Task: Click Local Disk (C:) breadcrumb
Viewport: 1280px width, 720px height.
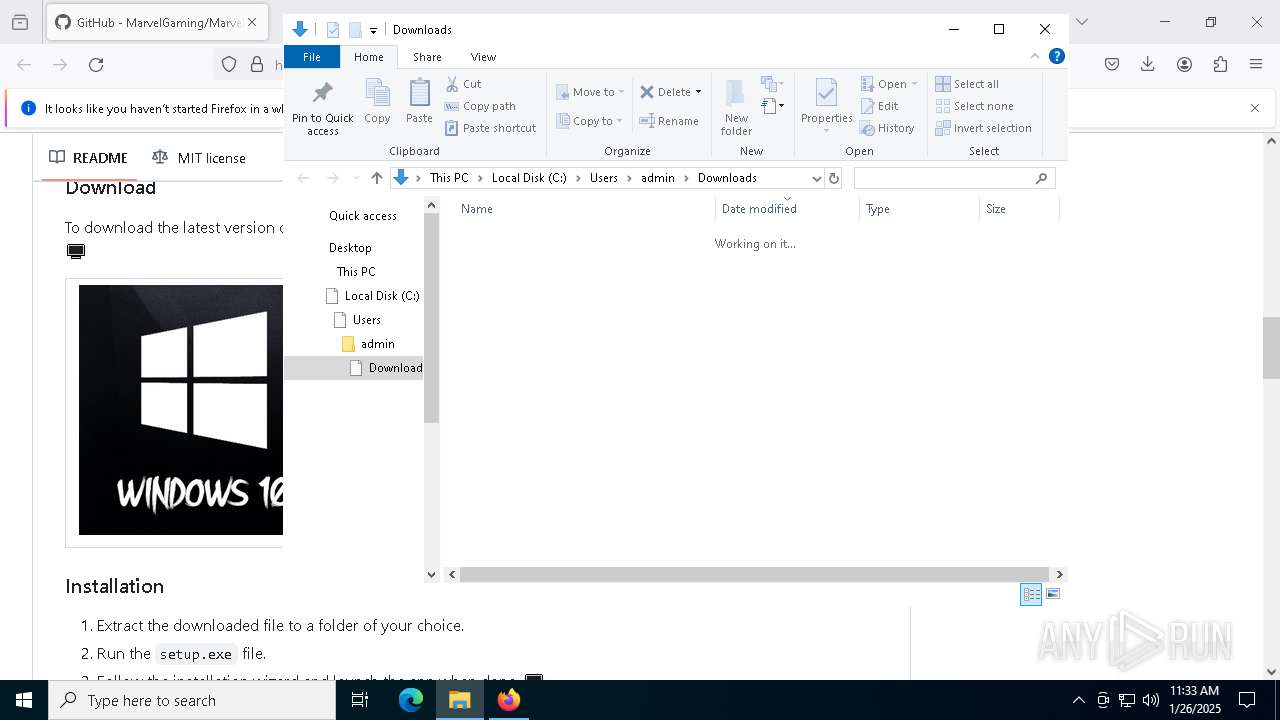Action: 529,178
